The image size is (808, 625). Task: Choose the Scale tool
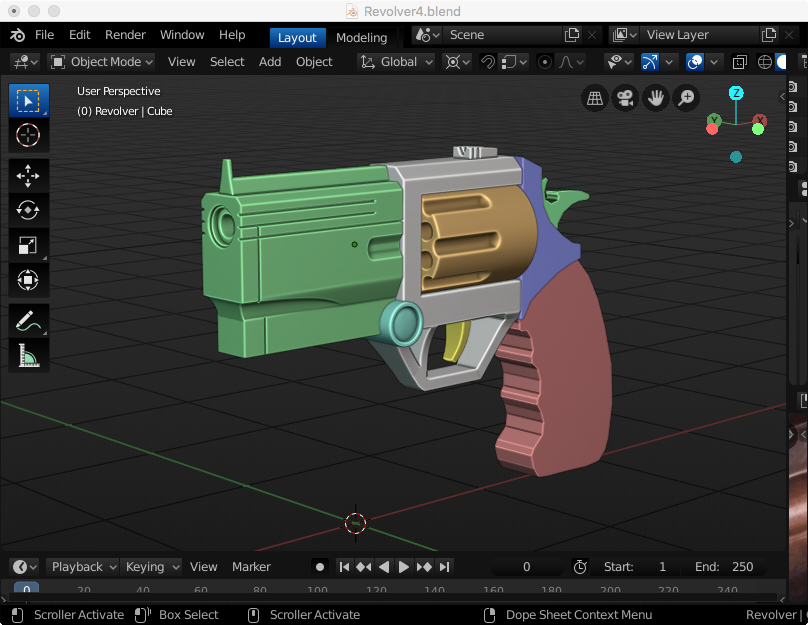(x=28, y=245)
